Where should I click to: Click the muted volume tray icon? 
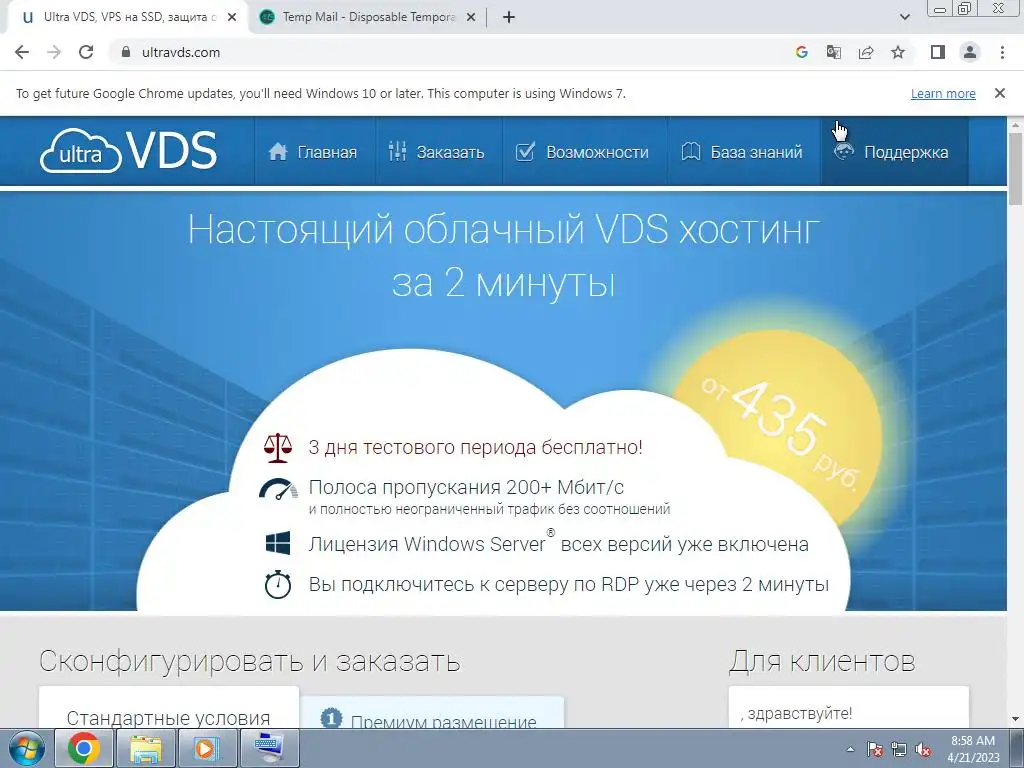pos(923,749)
